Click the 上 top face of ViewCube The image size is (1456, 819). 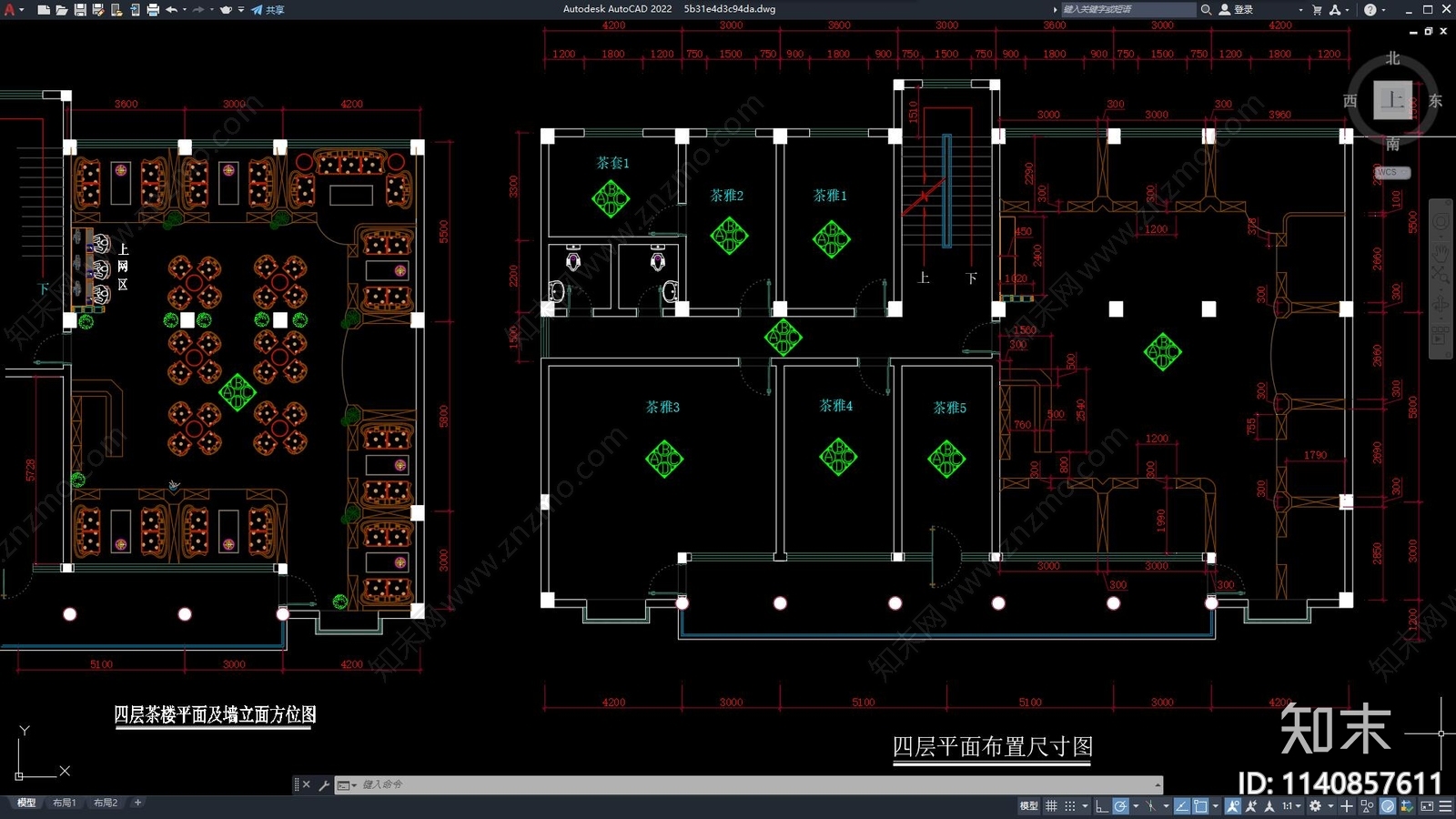(x=1392, y=100)
